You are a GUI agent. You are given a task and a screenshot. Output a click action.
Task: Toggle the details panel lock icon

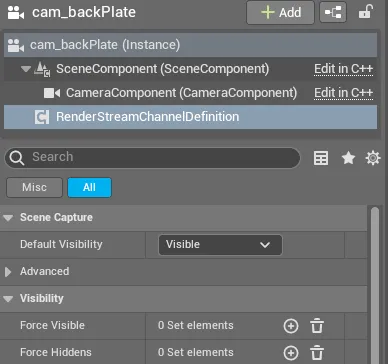click(365, 13)
